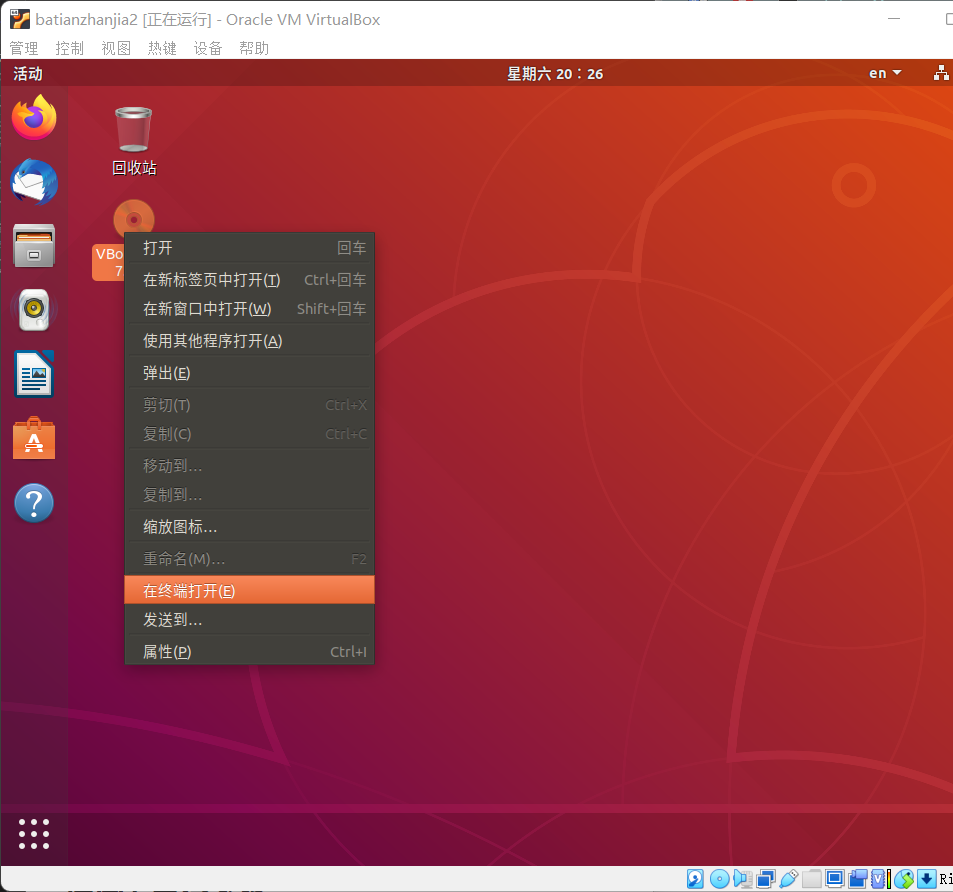The image size is (953, 892).
Task: Show applications grid button
Action: point(34,834)
